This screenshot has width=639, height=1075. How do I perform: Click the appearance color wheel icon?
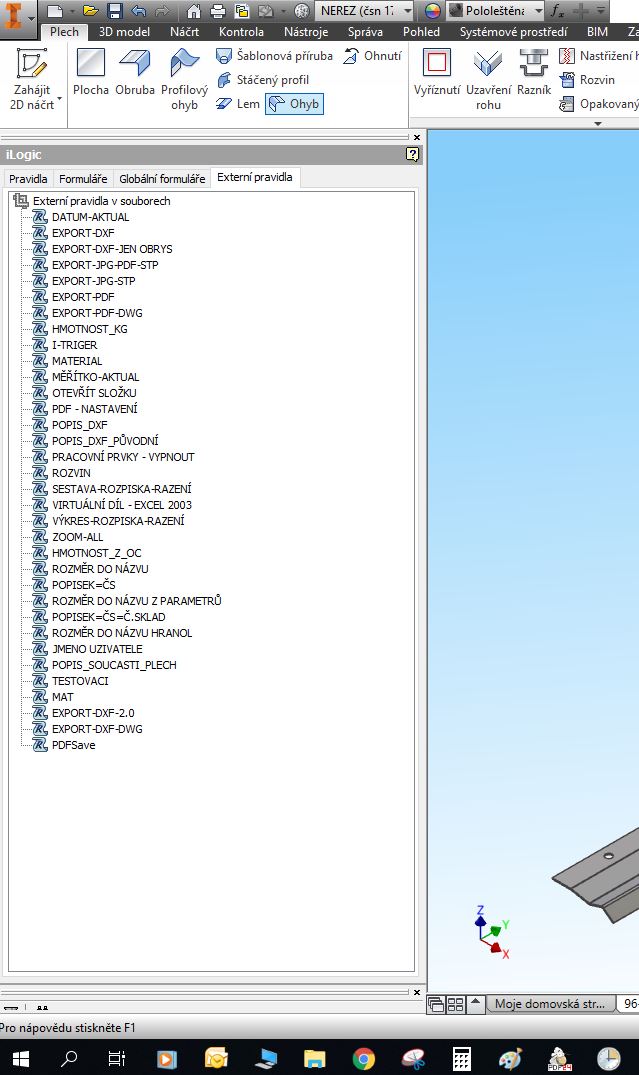coord(432,11)
